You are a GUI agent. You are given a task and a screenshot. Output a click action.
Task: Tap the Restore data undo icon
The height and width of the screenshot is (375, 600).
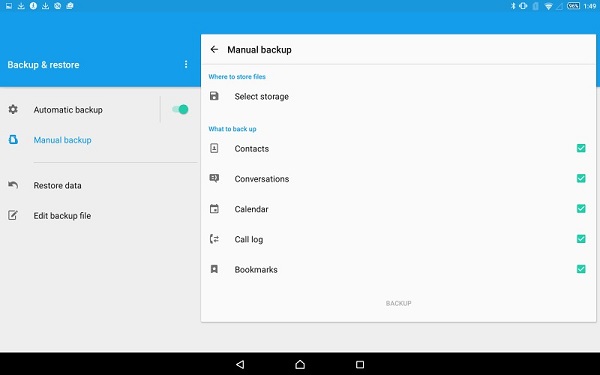tap(13, 185)
